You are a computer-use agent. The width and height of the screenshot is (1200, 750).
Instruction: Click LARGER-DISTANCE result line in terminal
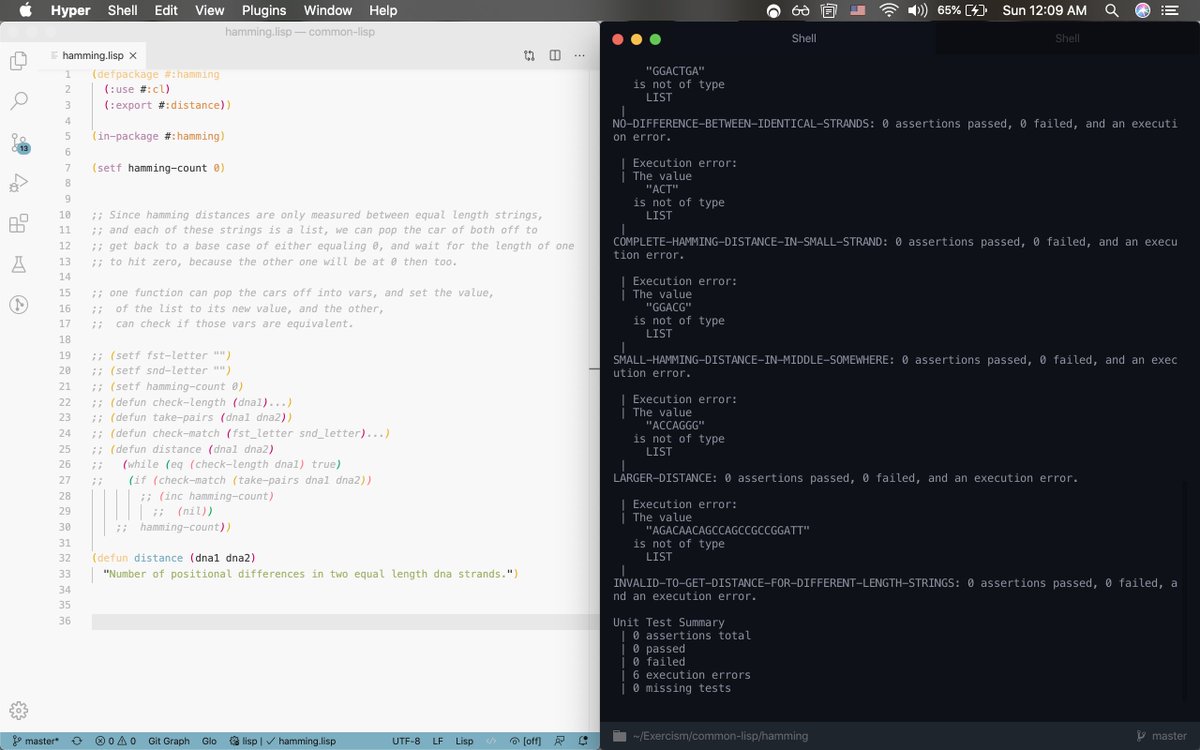(x=845, y=478)
